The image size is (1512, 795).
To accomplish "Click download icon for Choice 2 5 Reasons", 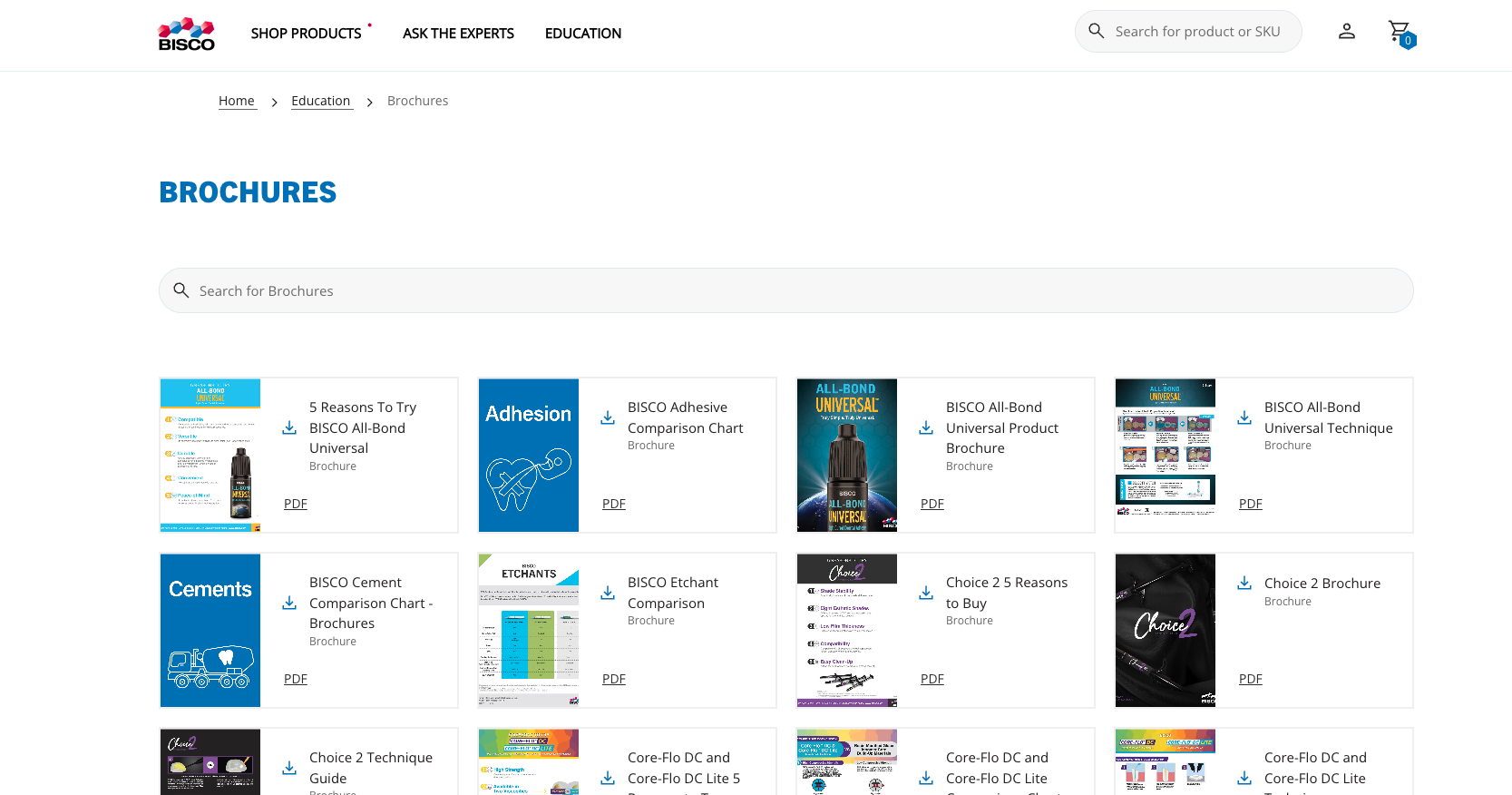I will (926, 593).
